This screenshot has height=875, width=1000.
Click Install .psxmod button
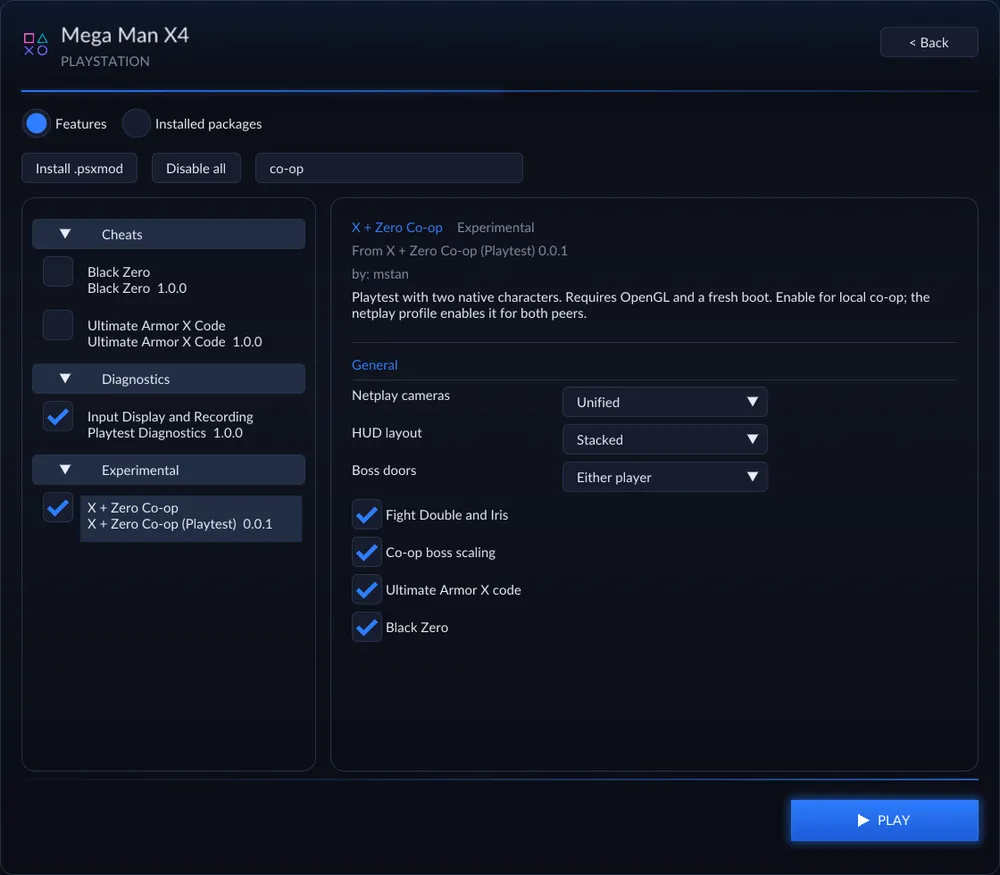[x=79, y=168]
